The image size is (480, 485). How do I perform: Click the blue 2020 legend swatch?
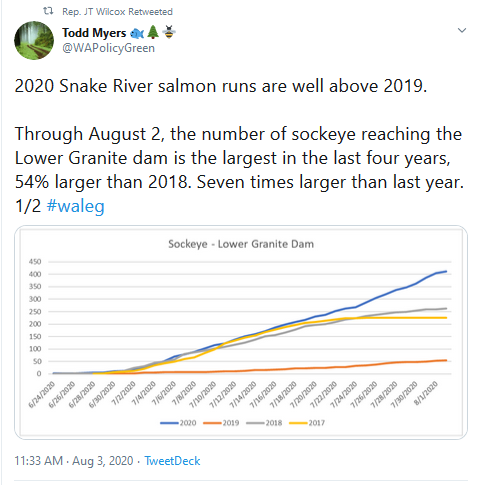(169, 423)
